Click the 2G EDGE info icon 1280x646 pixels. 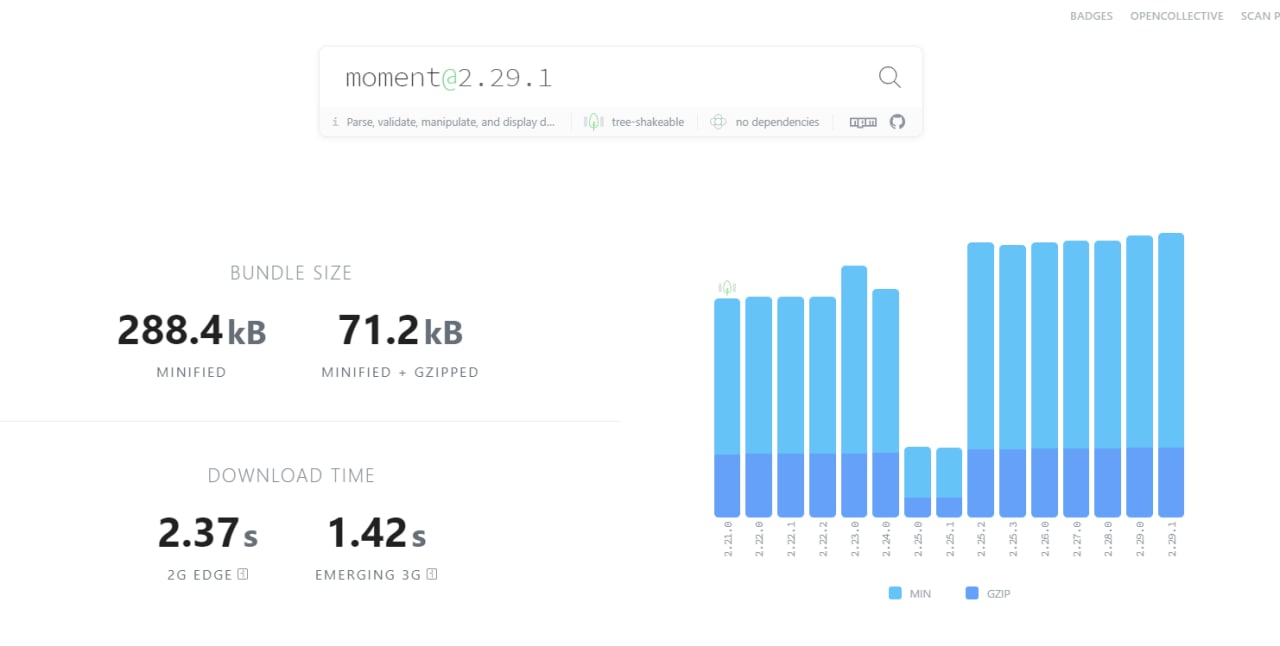[x=243, y=574]
